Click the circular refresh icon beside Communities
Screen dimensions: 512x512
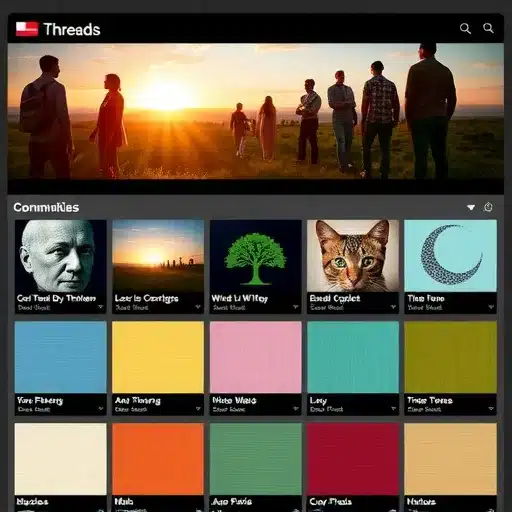coord(488,207)
